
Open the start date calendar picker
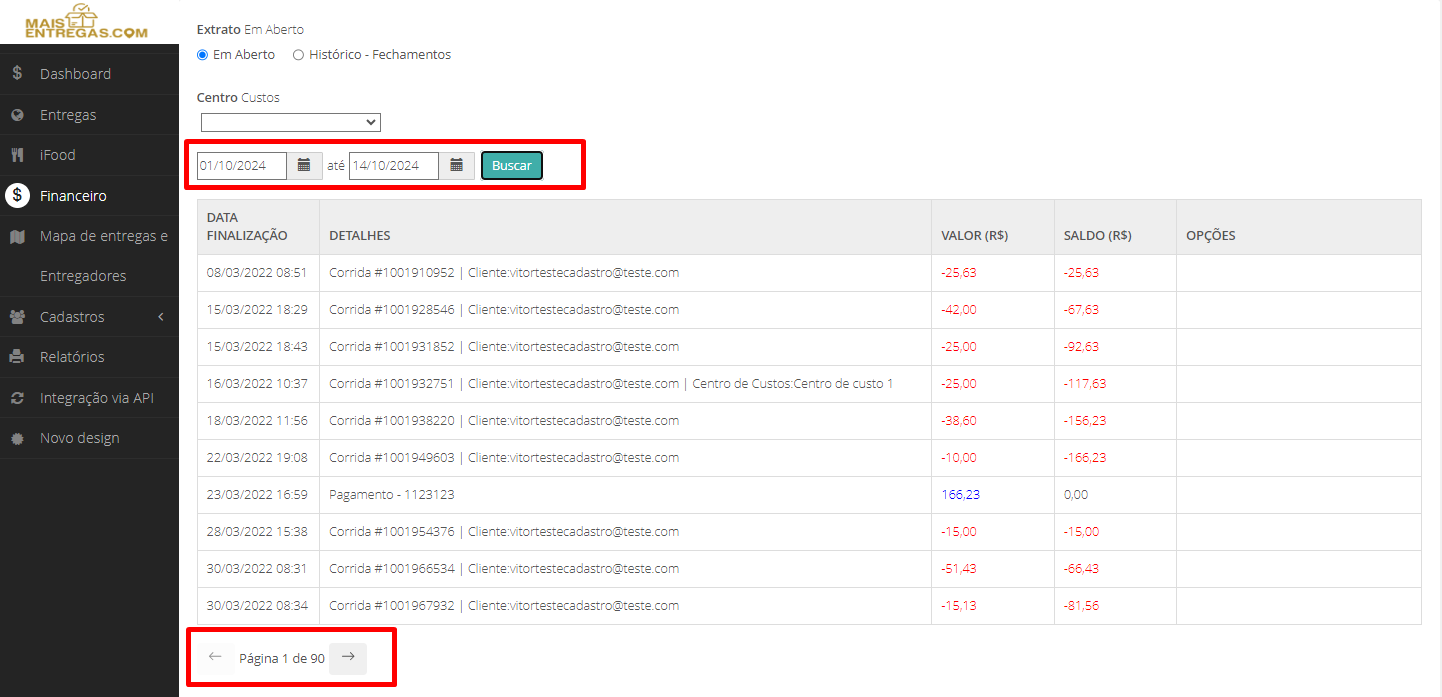(x=304, y=165)
